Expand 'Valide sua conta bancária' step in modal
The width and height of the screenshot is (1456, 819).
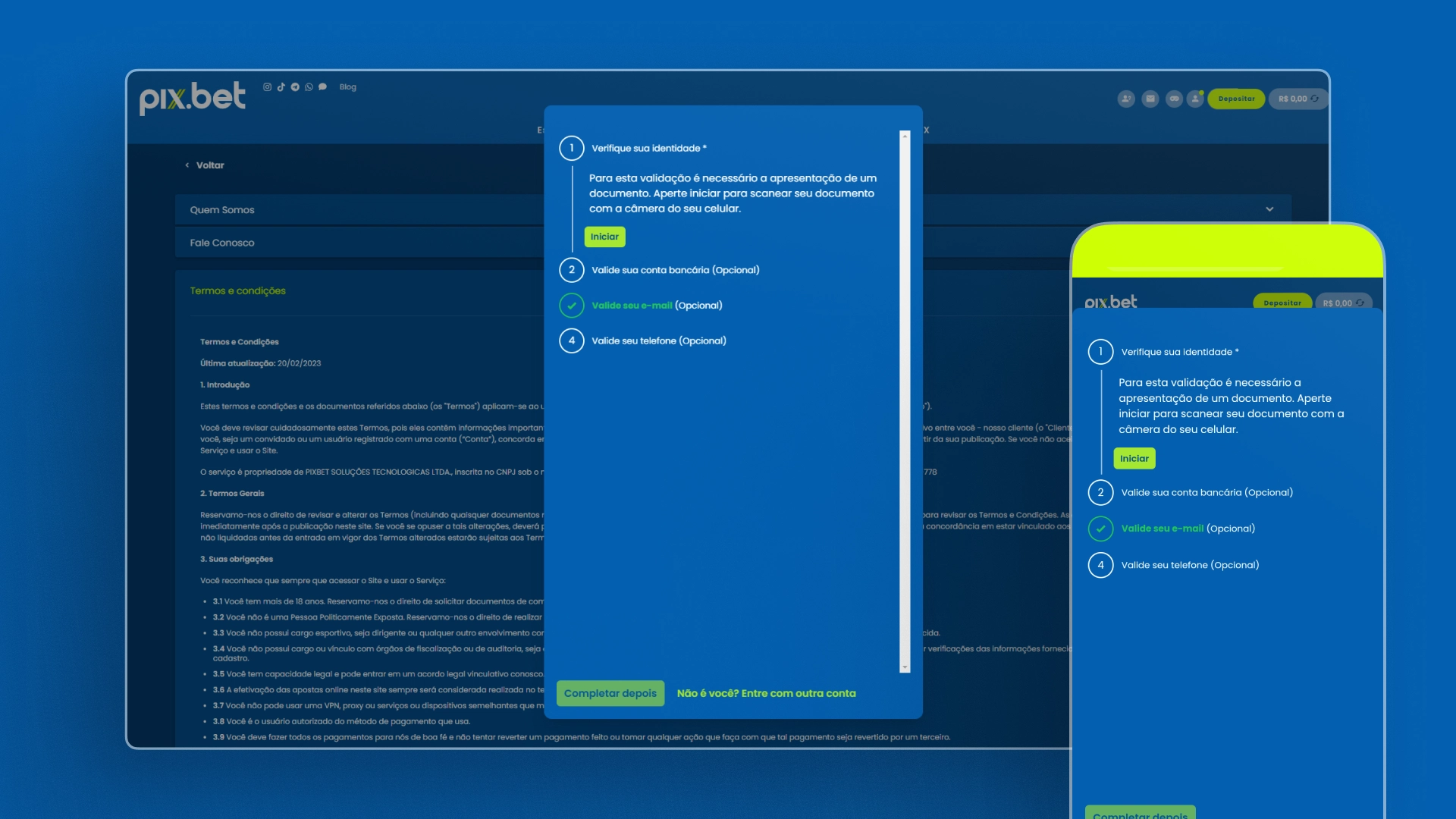[675, 270]
